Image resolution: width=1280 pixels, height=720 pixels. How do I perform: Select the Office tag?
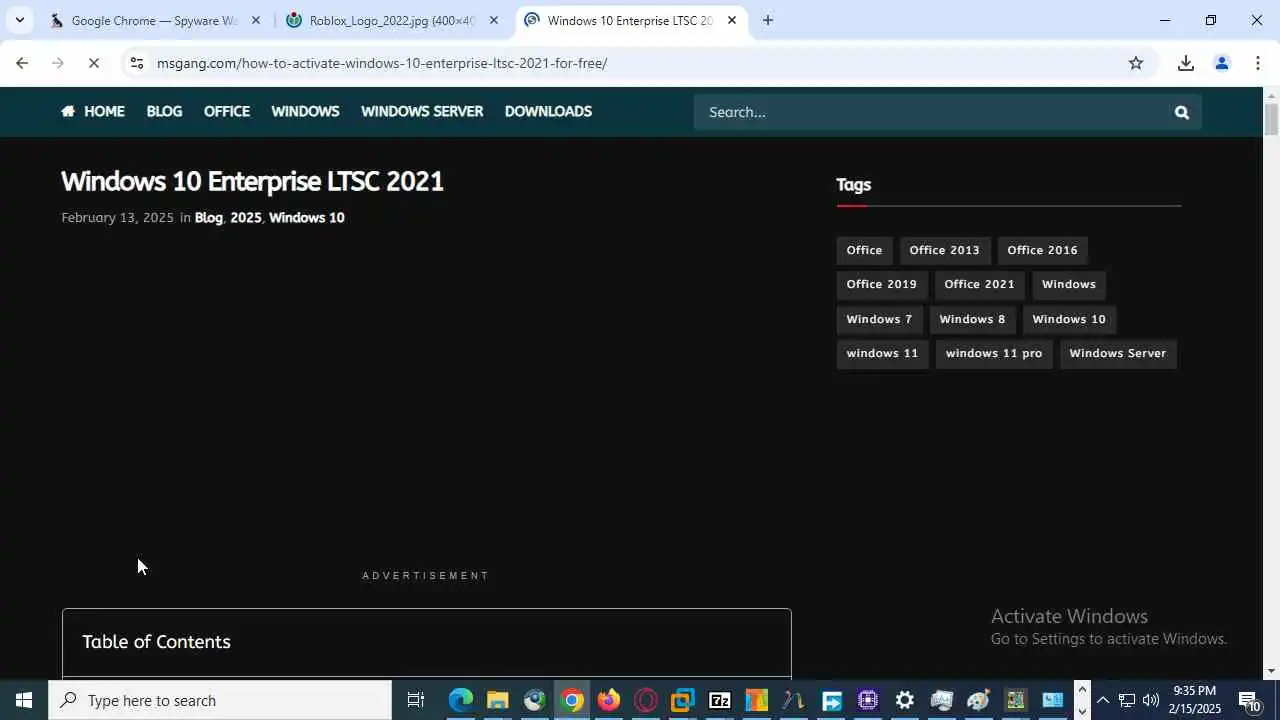tap(864, 250)
